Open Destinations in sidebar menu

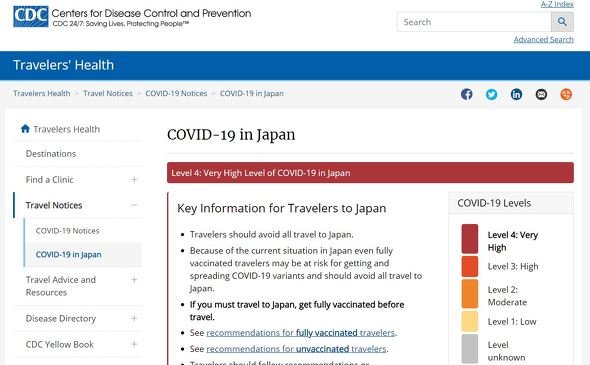click(x=51, y=154)
